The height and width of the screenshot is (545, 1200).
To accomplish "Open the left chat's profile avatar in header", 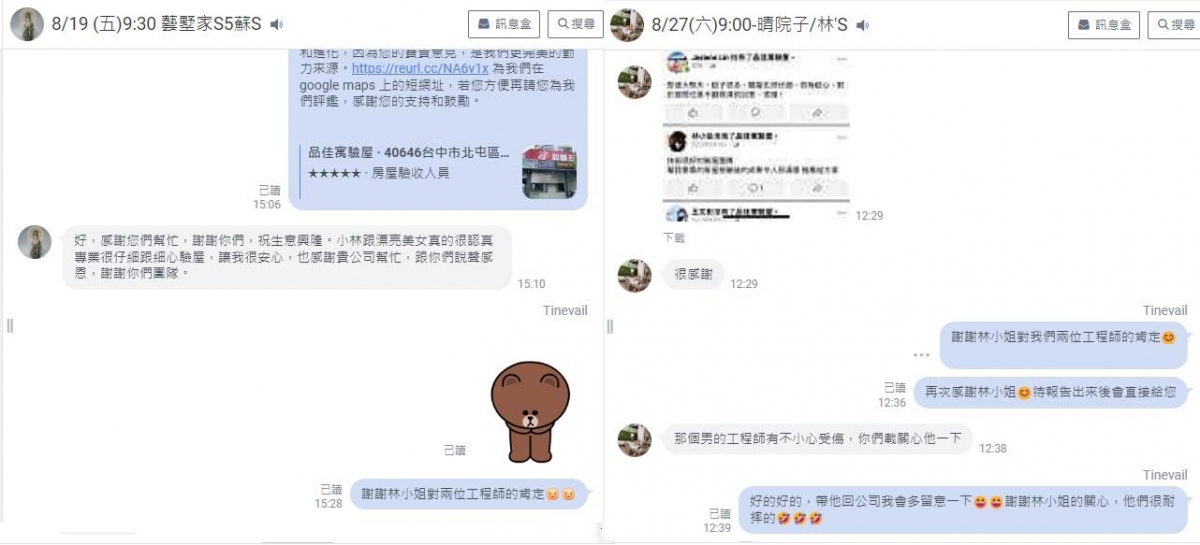I will click(27, 24).
